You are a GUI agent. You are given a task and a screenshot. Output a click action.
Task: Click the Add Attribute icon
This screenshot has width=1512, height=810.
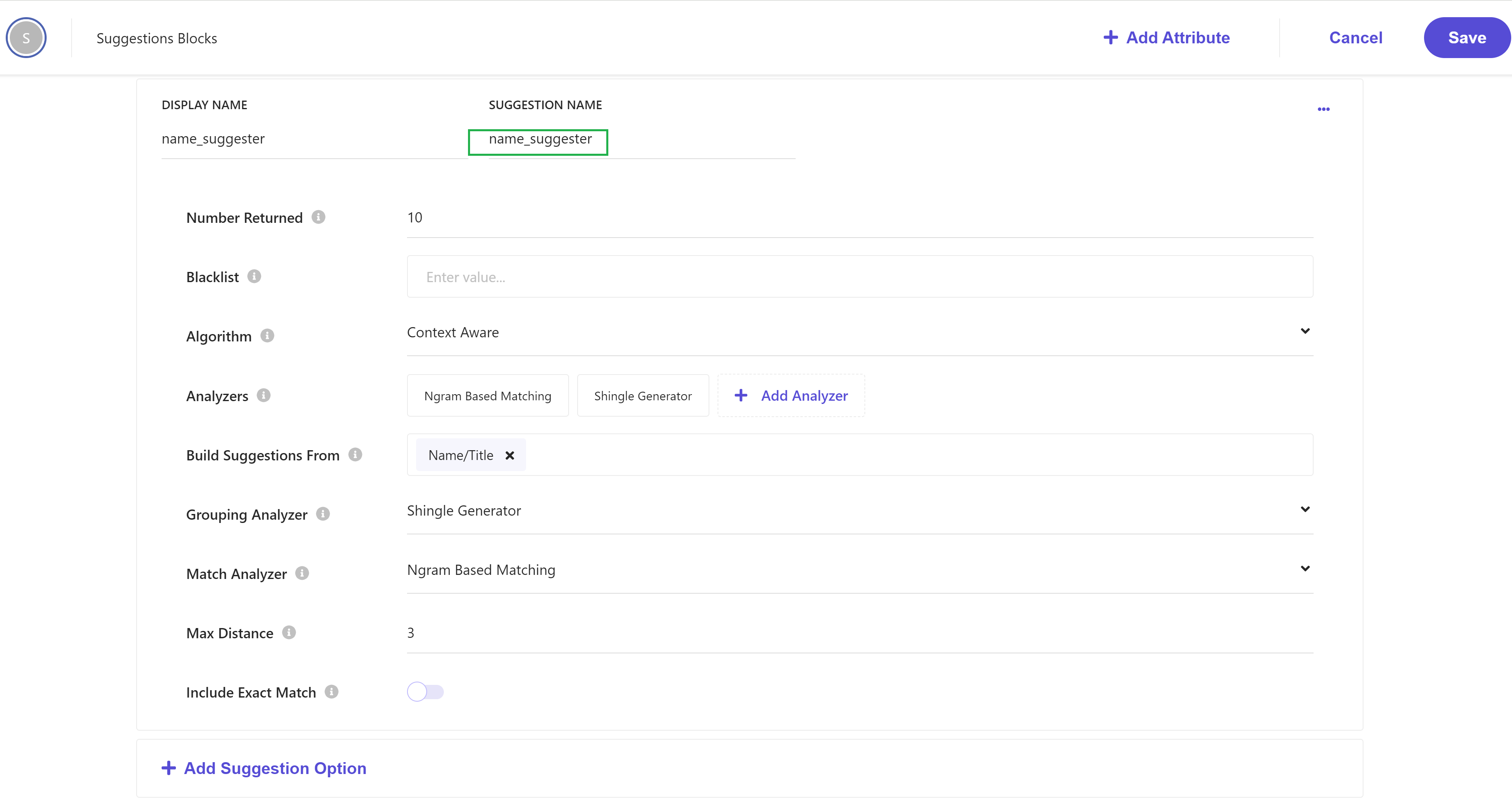1109,37
